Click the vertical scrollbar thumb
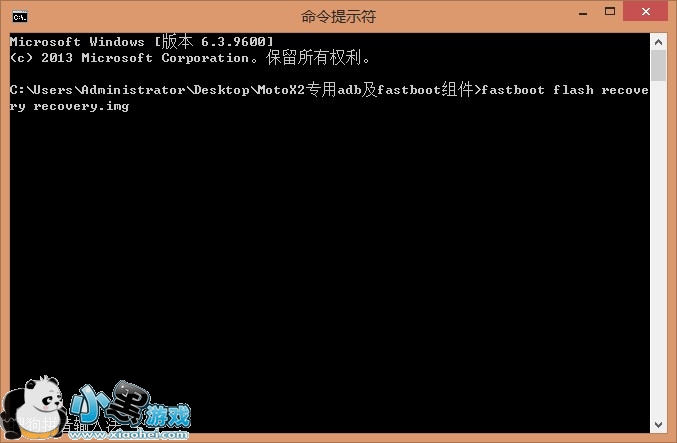This screenshot has height=443, width=677. click(x=658, y=65)
